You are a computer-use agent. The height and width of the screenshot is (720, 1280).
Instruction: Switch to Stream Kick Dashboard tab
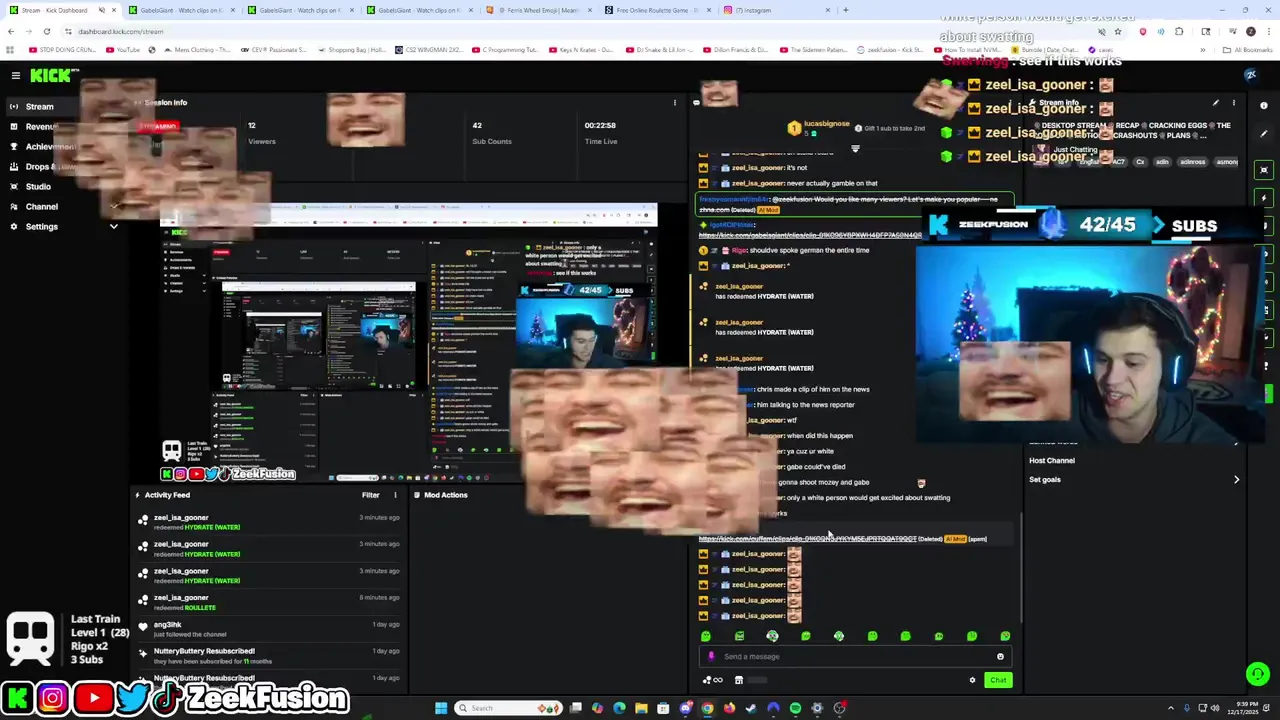point(60,10)
